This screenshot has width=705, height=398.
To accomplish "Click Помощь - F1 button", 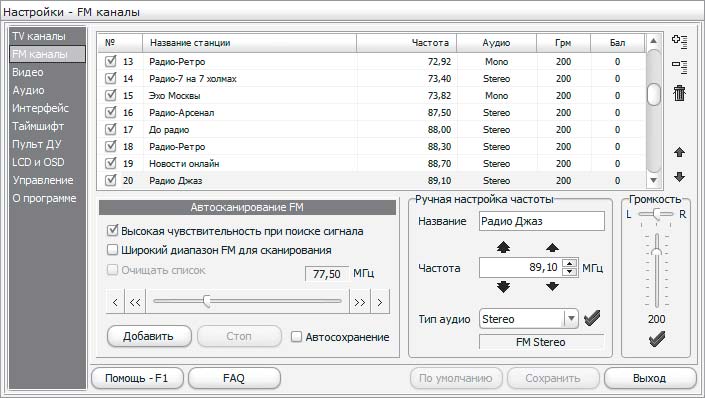I will (137, 378).
